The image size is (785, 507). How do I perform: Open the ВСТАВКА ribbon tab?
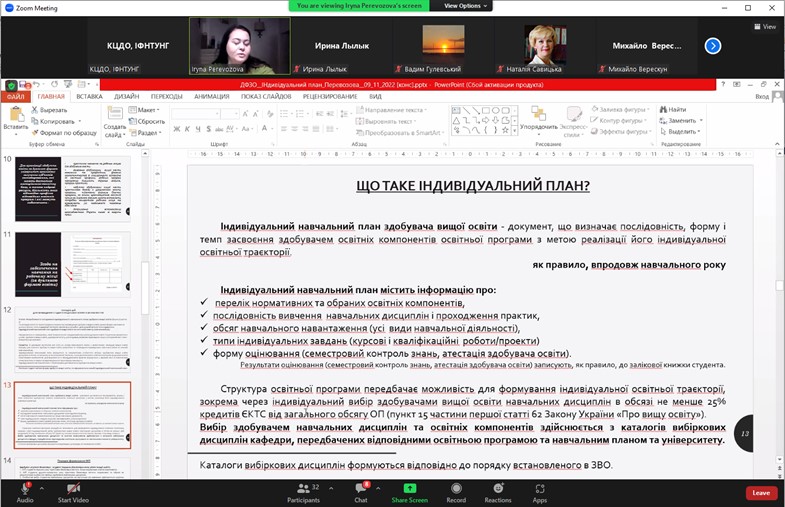click(89, 97)
